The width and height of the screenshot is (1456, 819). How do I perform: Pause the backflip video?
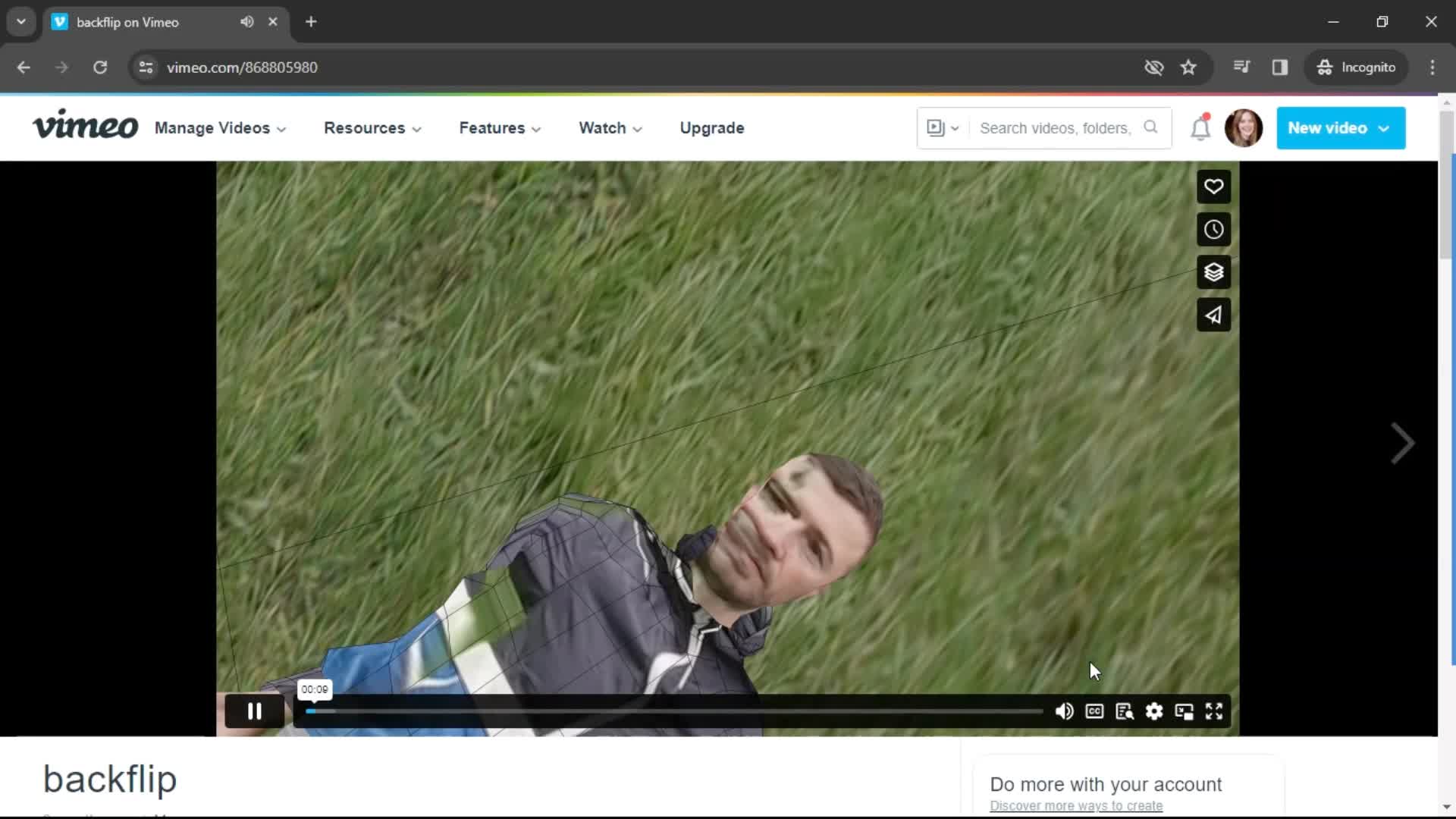[x=255, y=711]
